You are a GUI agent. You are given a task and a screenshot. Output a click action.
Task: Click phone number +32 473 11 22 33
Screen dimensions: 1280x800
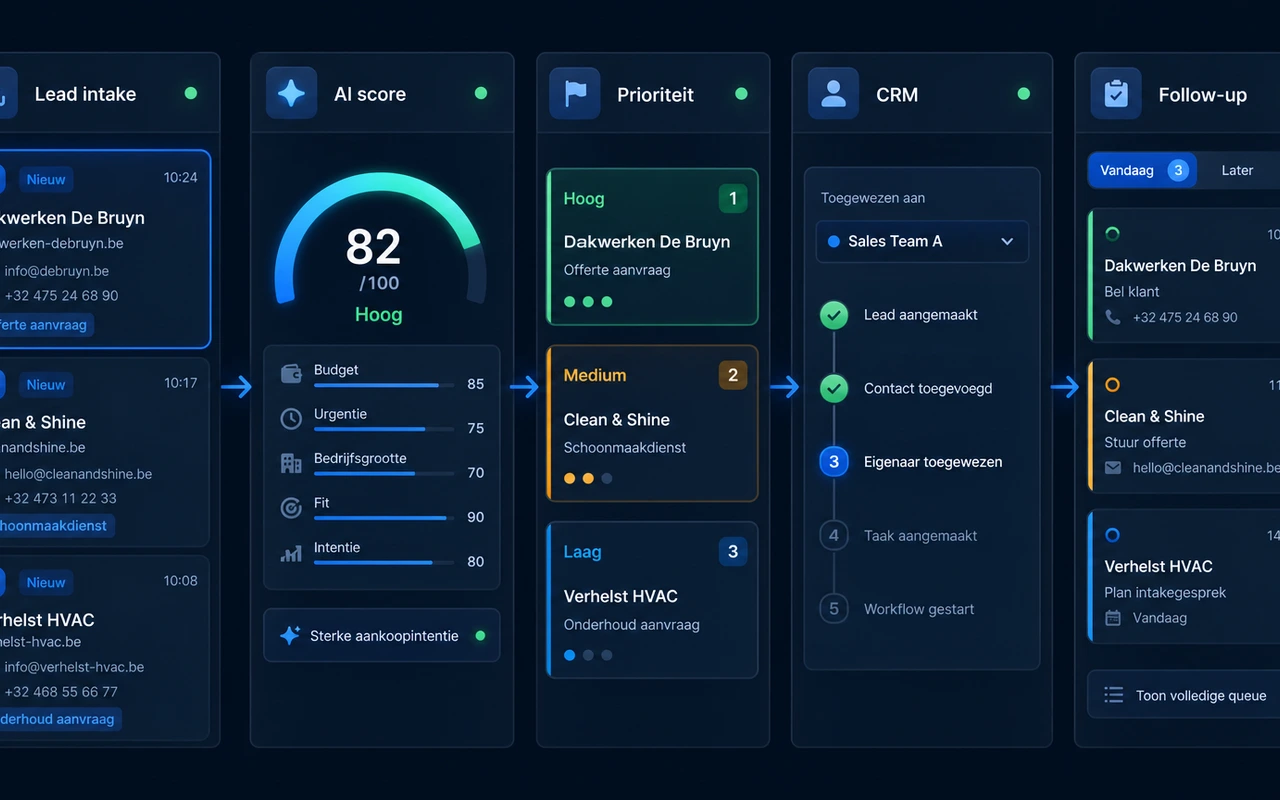point(60,498)
